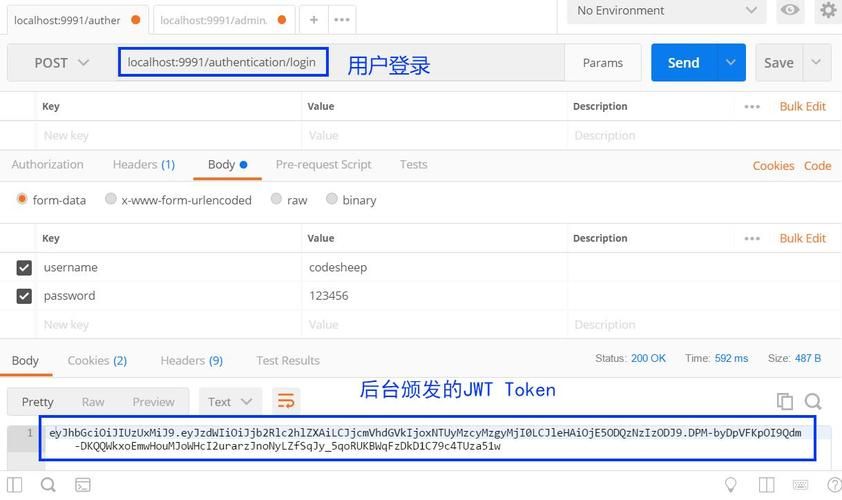The image size is (842, 500).
Task: Expand the Save button arrow menu
Action: pos(816,62)
